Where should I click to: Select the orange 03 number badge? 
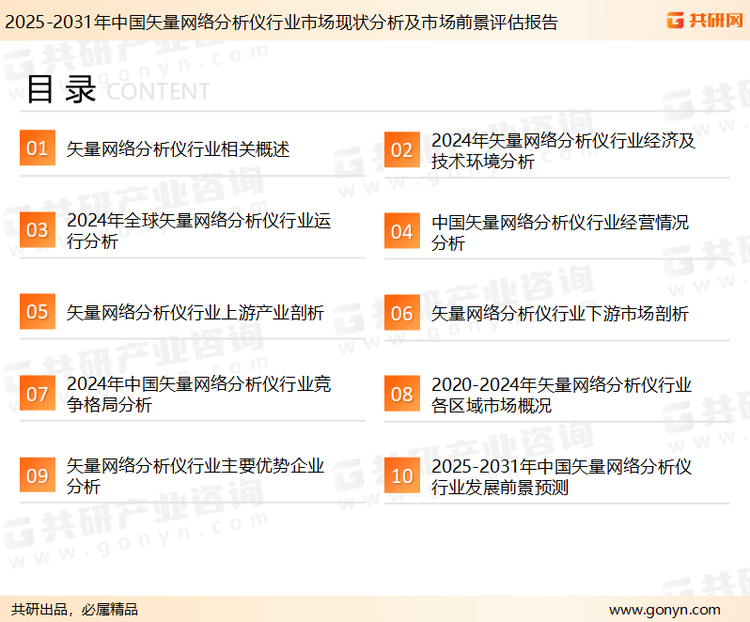(x=37, y=230)
